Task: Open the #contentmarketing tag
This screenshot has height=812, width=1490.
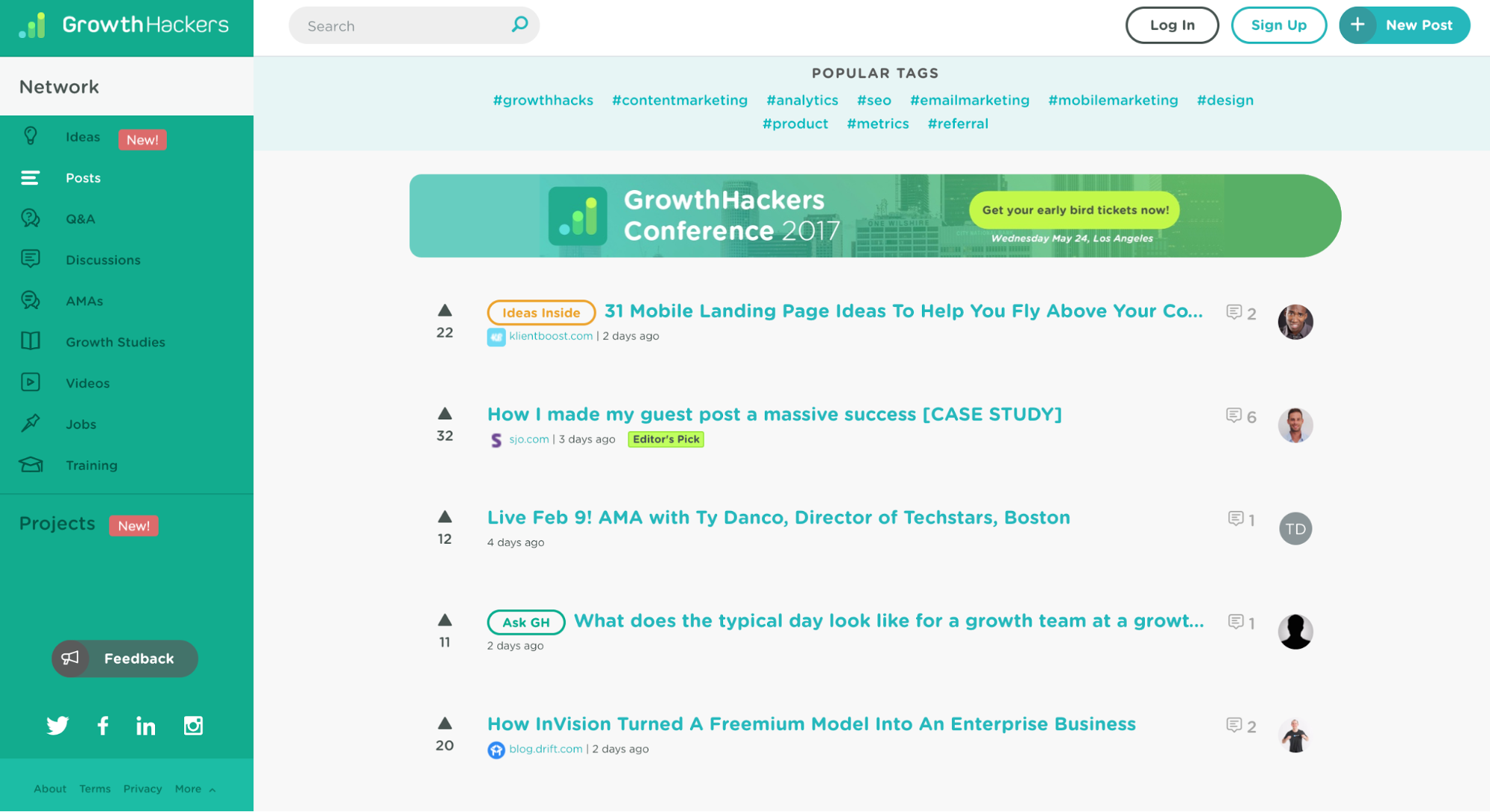Action: tap(679, 100)
